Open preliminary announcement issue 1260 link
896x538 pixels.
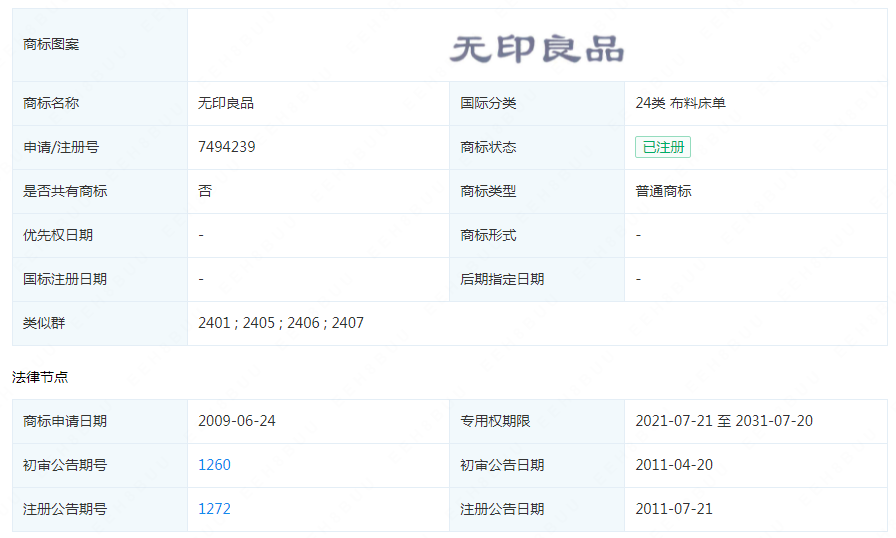coord(214,465)
